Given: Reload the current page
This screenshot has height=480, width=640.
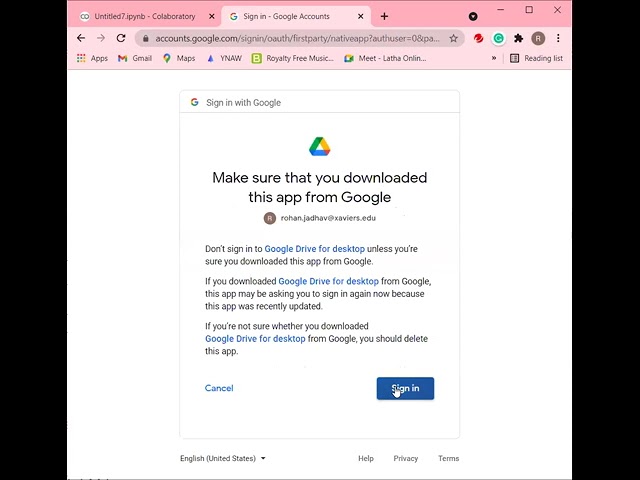Looking at the screenshot, I should tap(121, 38).
